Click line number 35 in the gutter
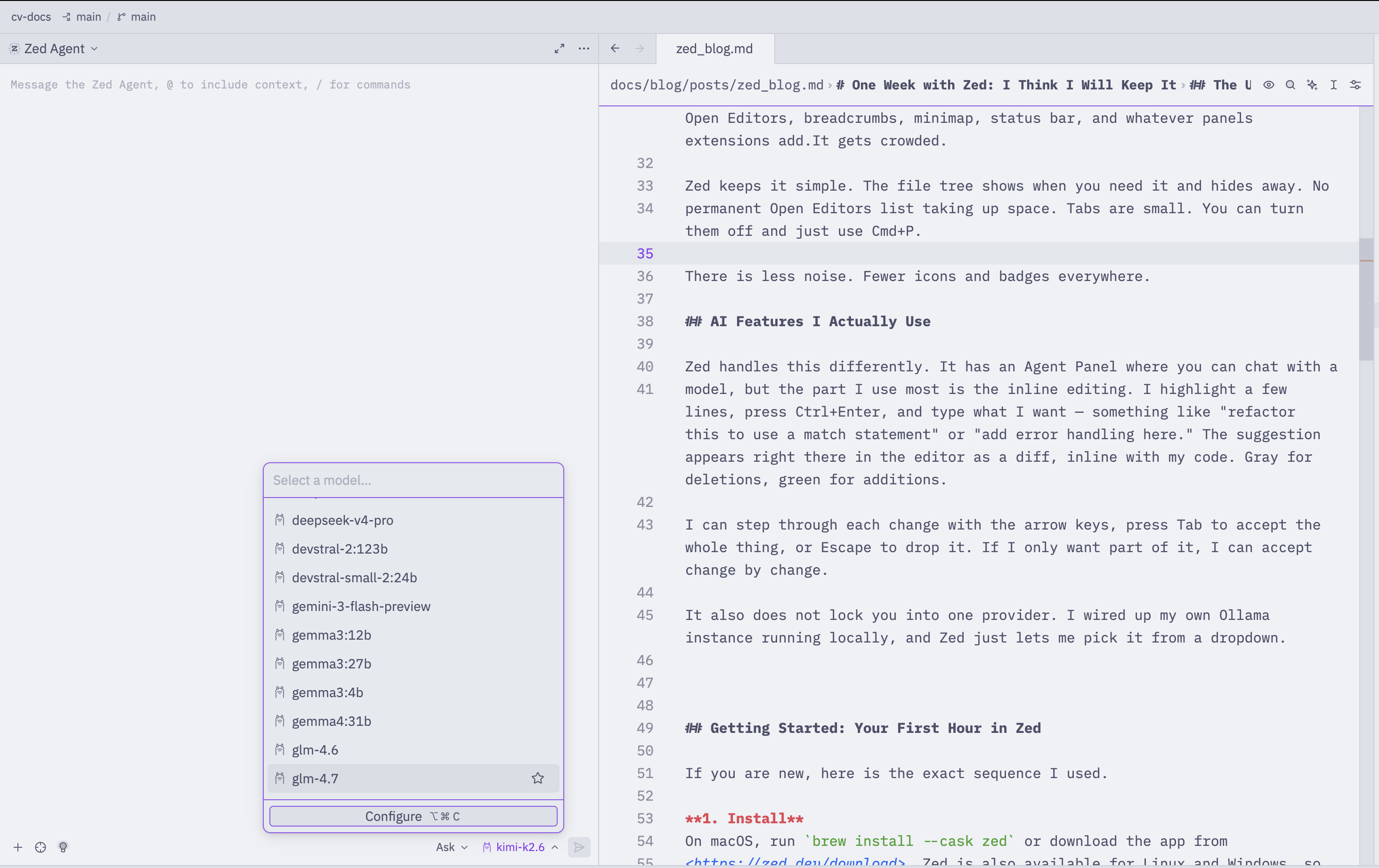The height and width of the screenshot is (868, 1379). coord(645,253)
